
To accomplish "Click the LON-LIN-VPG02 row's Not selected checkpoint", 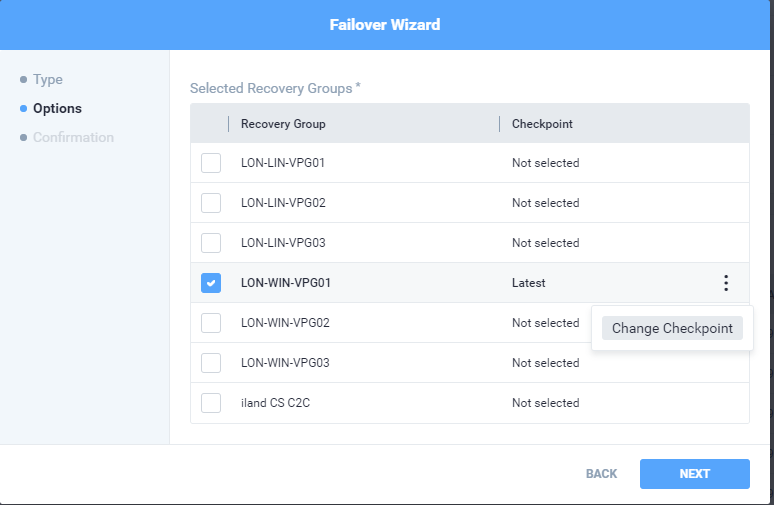I will click(x=545, y=203).
